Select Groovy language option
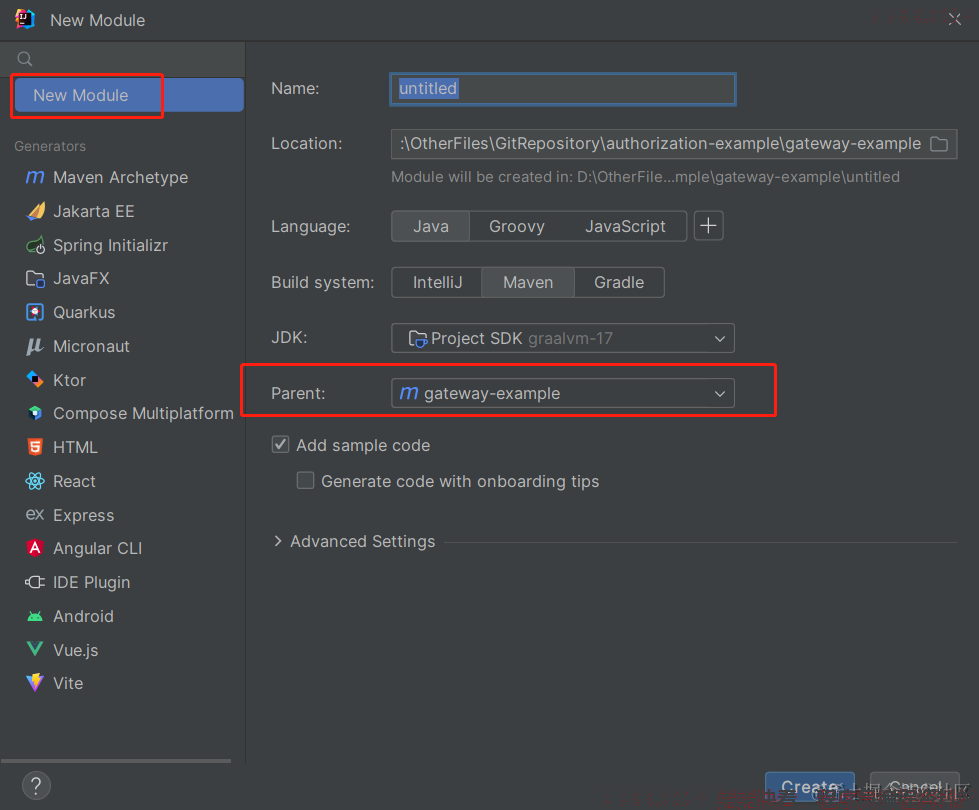 [x=517, y=226]
